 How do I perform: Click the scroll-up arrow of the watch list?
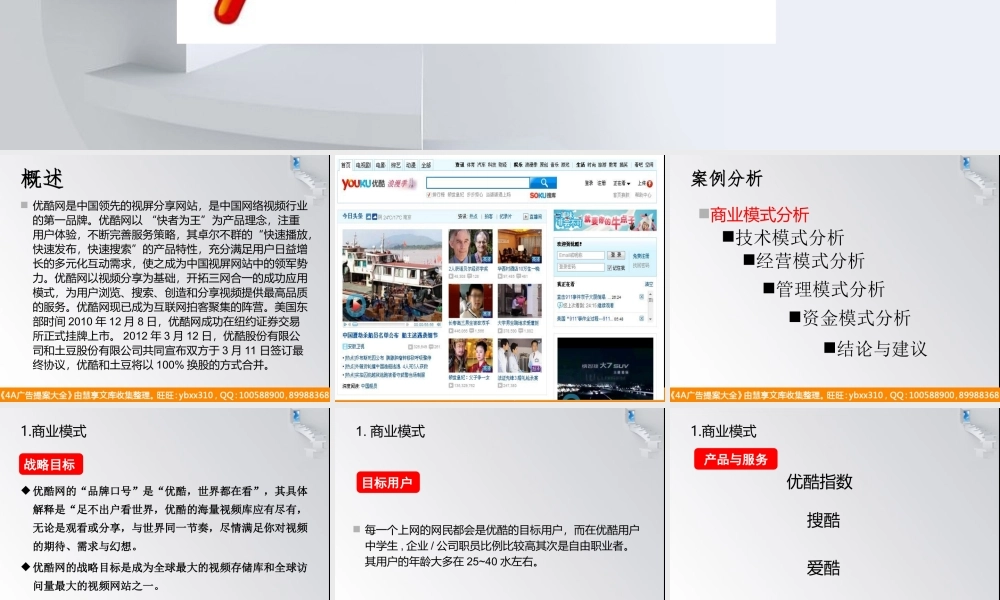point(650,293)
